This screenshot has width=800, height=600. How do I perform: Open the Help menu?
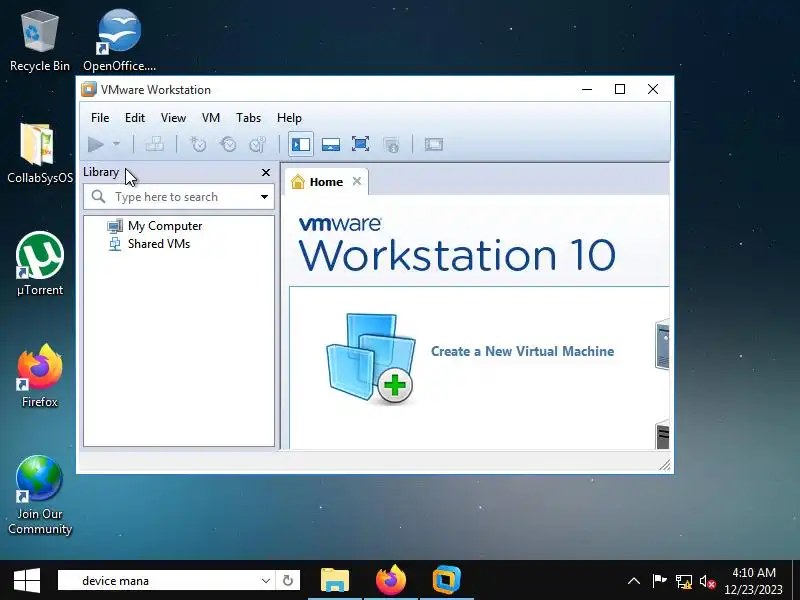[289, 118]
